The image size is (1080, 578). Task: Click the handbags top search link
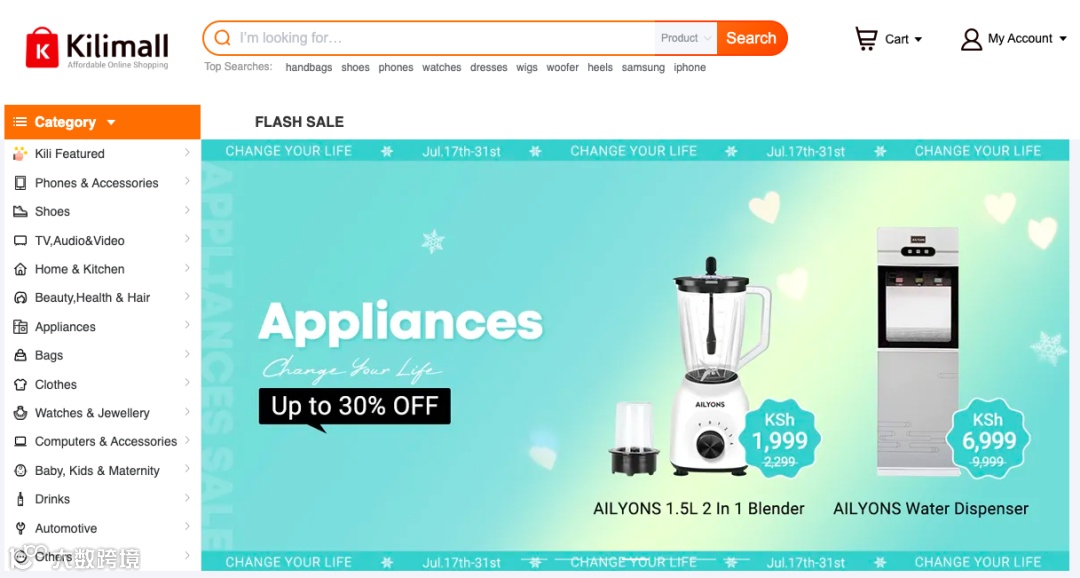(x=309, y=68)
